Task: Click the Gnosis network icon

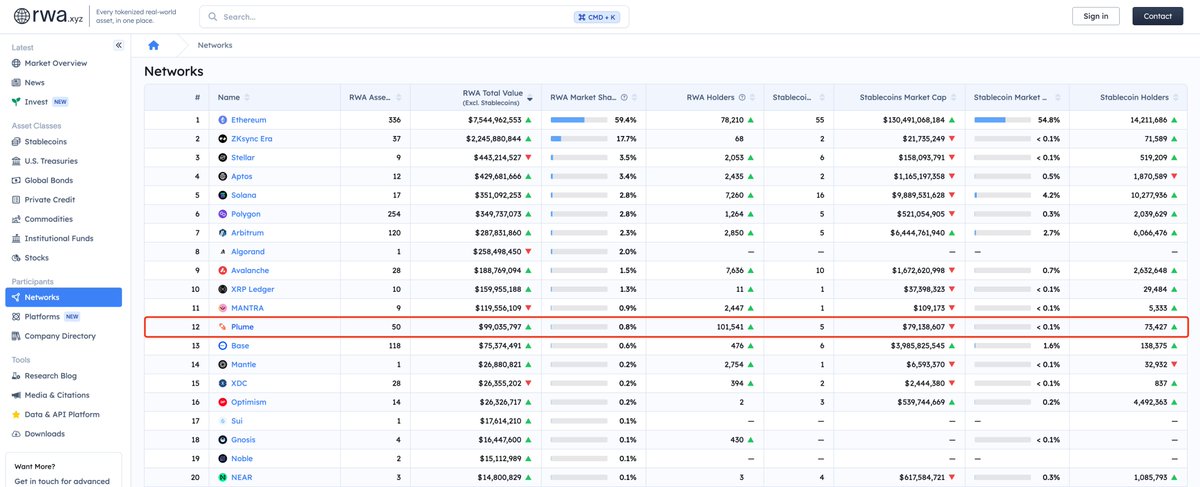Action: [223, 440]
